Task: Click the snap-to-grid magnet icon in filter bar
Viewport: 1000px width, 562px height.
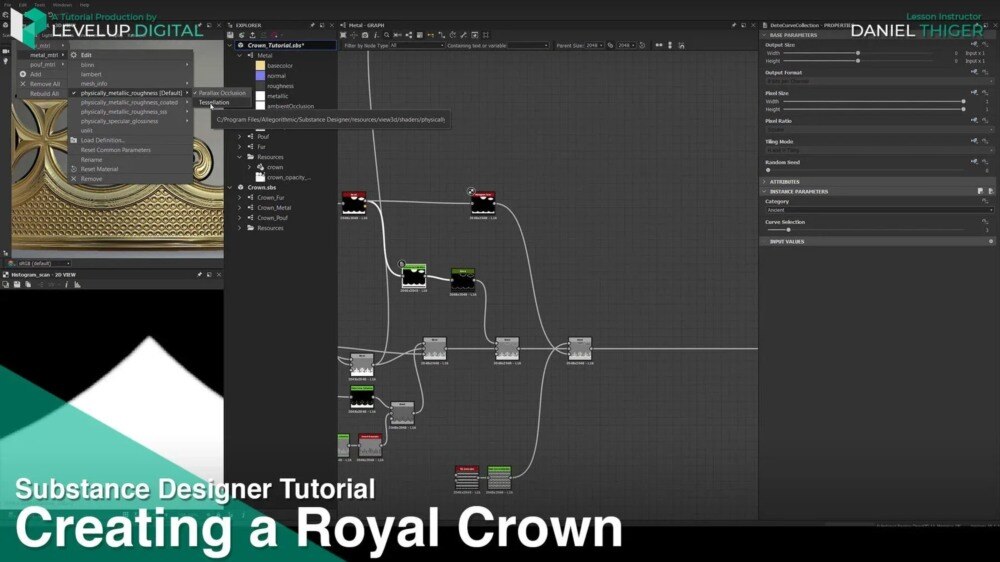Action: click(681, 45)
